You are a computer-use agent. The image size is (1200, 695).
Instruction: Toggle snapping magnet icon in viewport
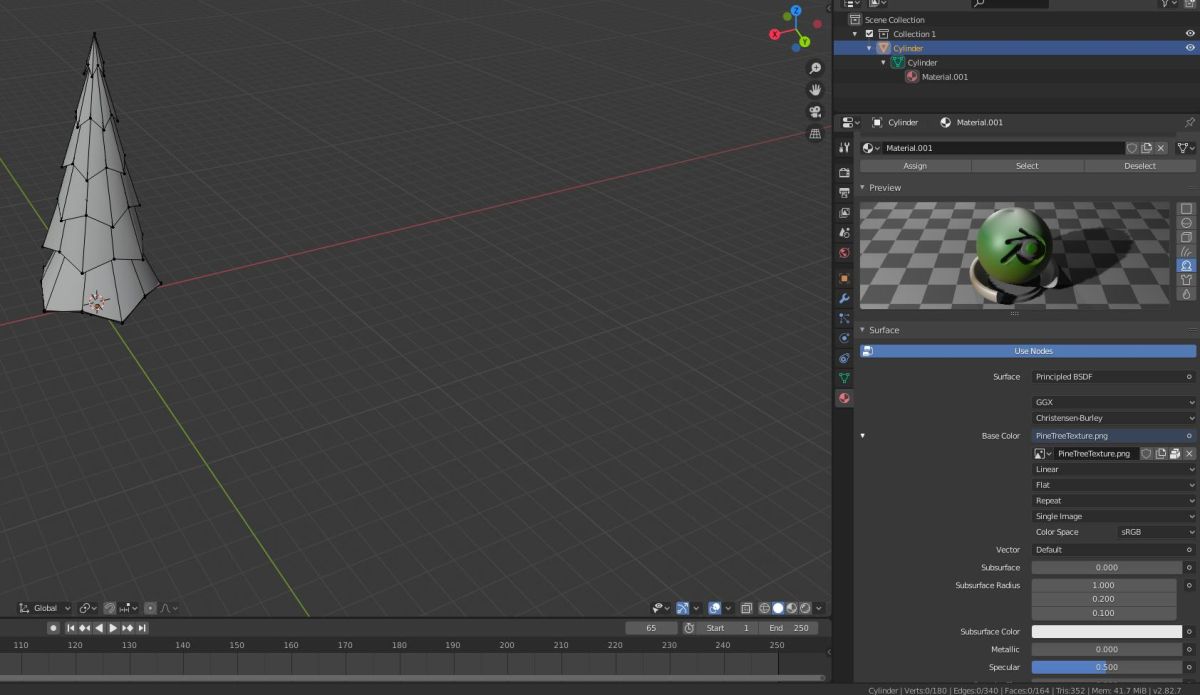point(109,608)
